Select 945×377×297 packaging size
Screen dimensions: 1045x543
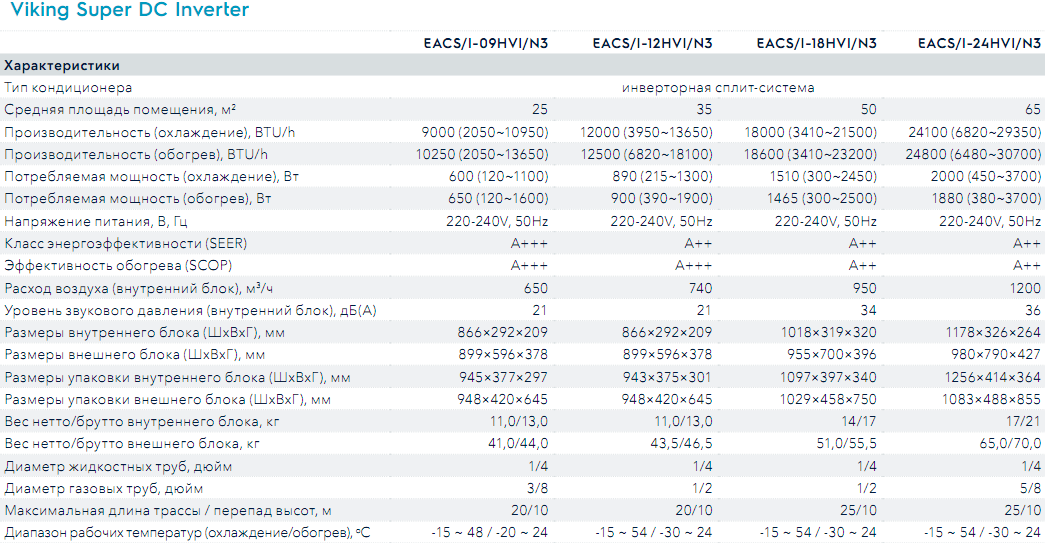pyautogui.click(x=503, y=378)
